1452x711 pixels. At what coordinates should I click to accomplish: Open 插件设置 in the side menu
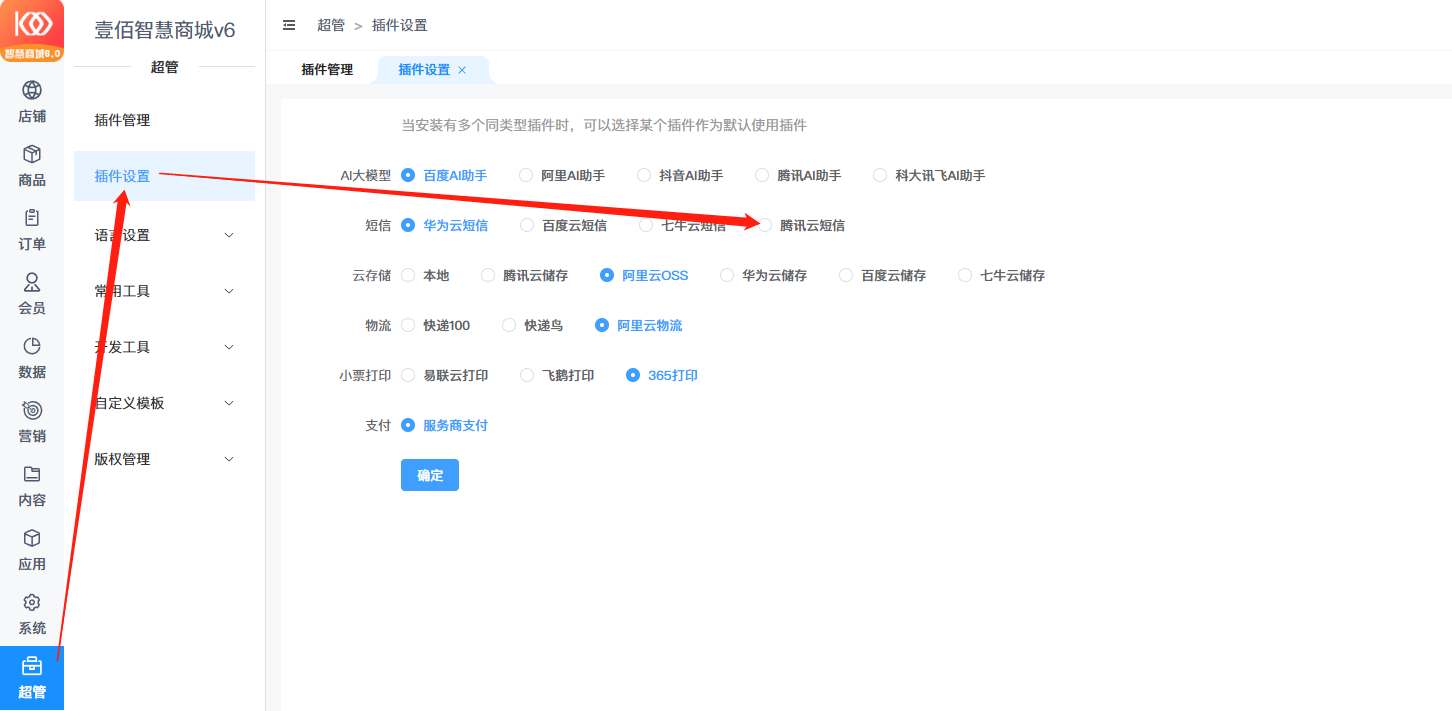tap(164, 176)
